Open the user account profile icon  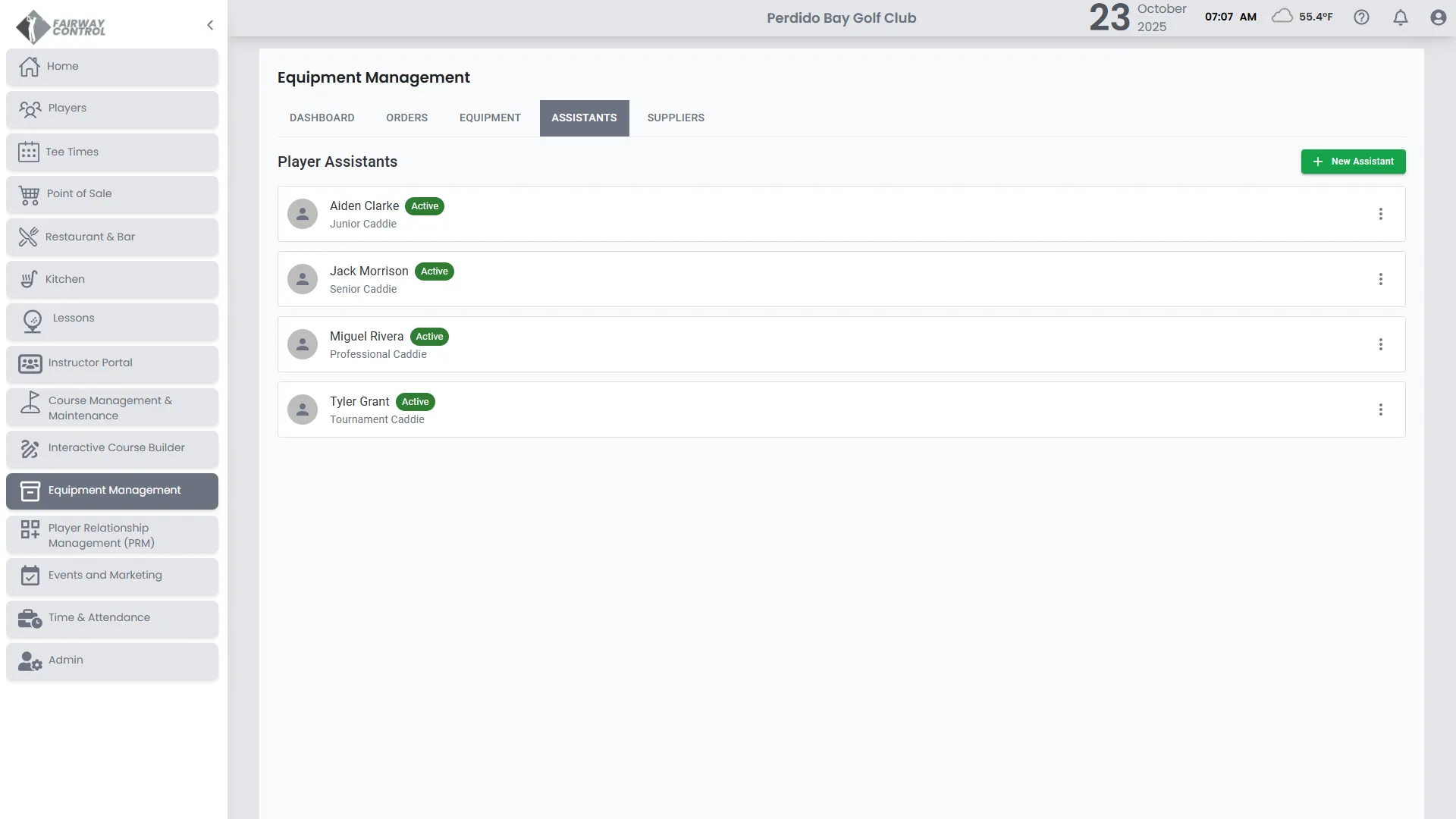pyautogui.click(x=1438, y=17)
